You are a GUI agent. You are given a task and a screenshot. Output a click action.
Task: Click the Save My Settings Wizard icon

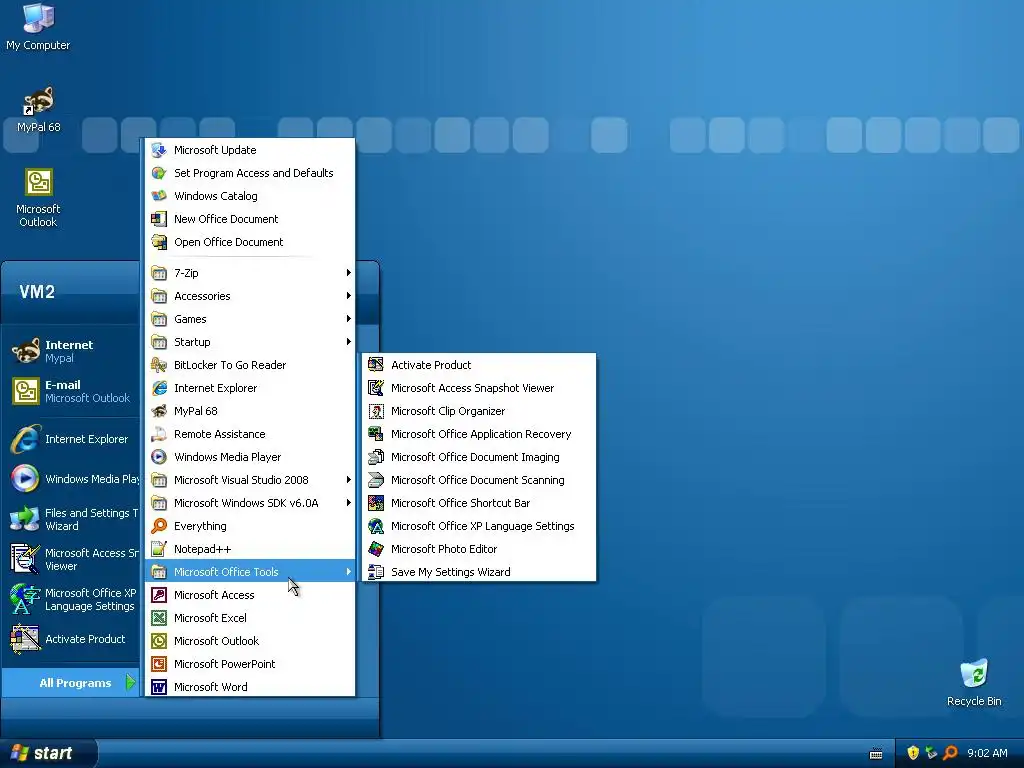point(376,571)
